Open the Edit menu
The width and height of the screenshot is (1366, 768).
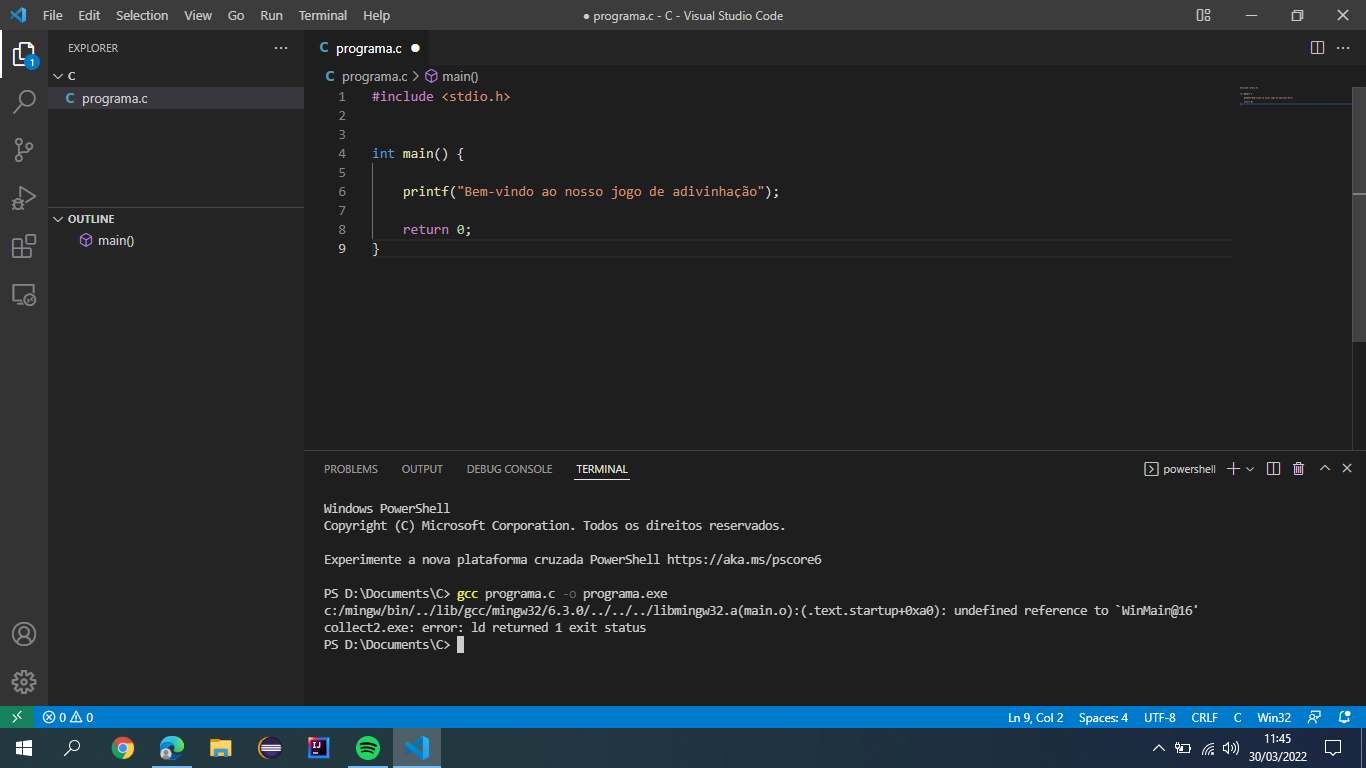coord(89,15)
